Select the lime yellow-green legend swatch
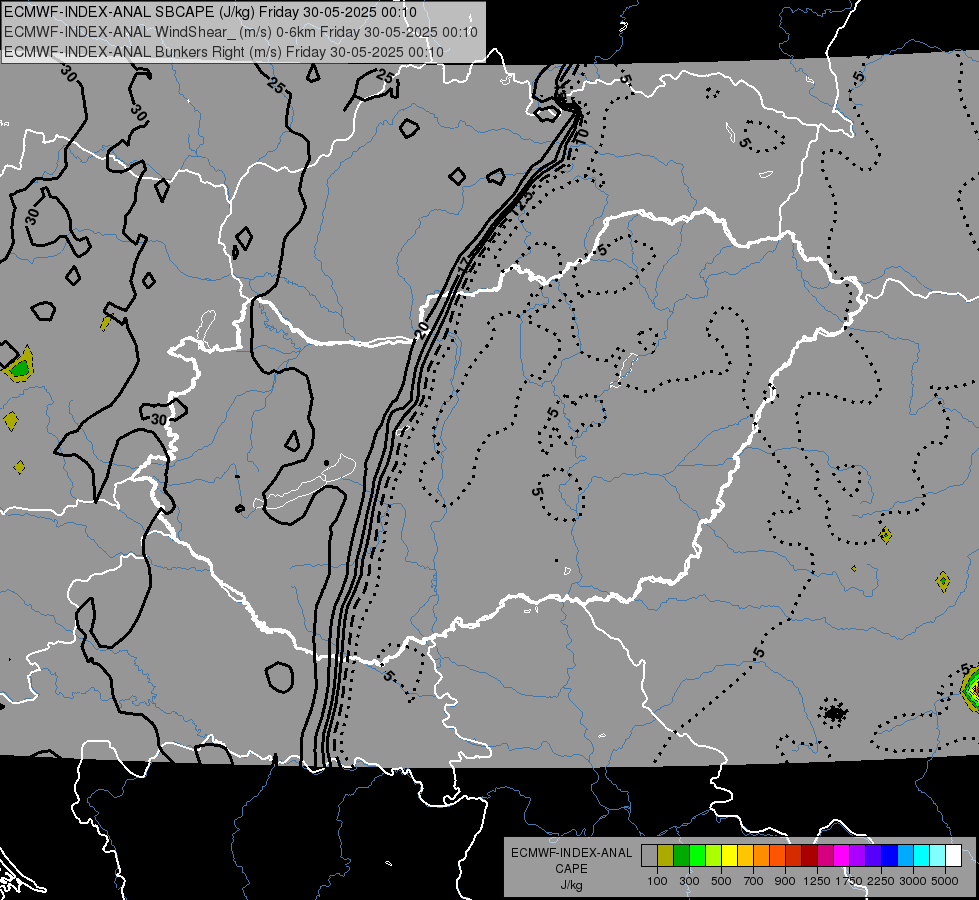979x900 pixels. click(x=713, y=855)
